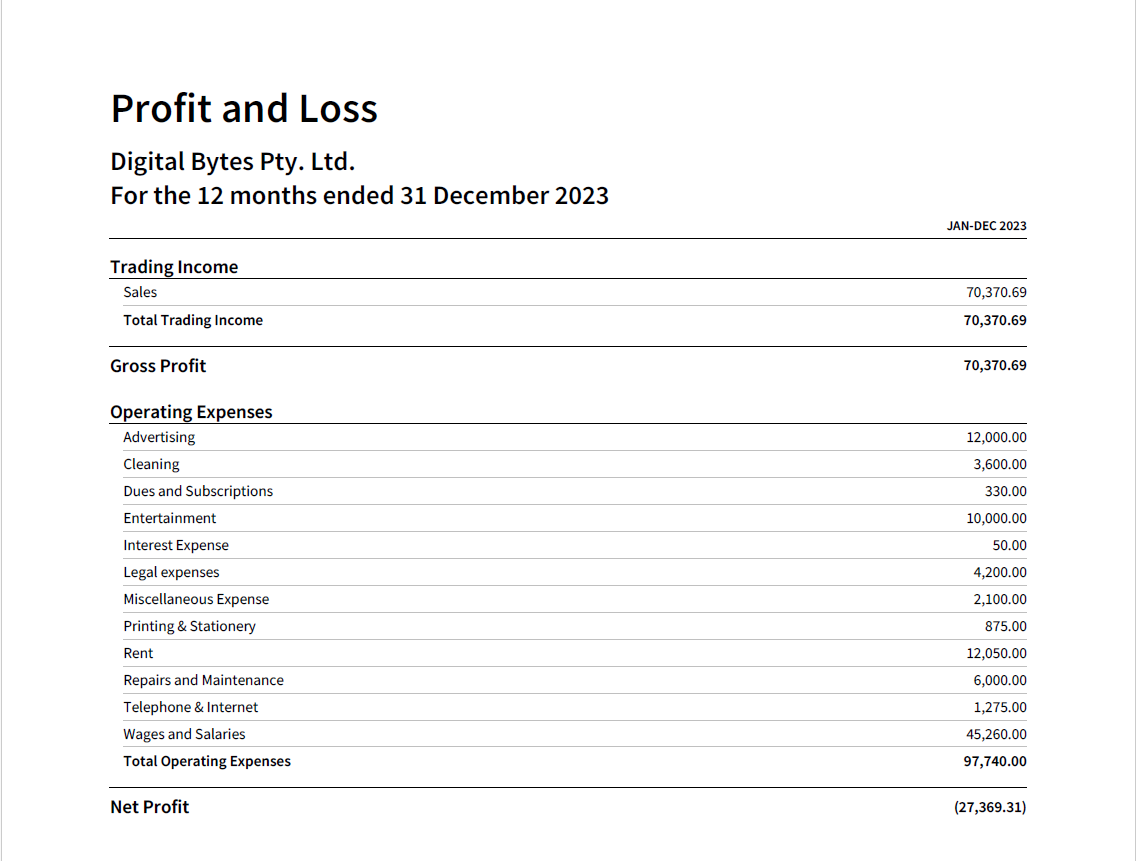Click the Cleaning amount 3,600.00
This screenshot has height=861, width=1136.
[1000, 464]
